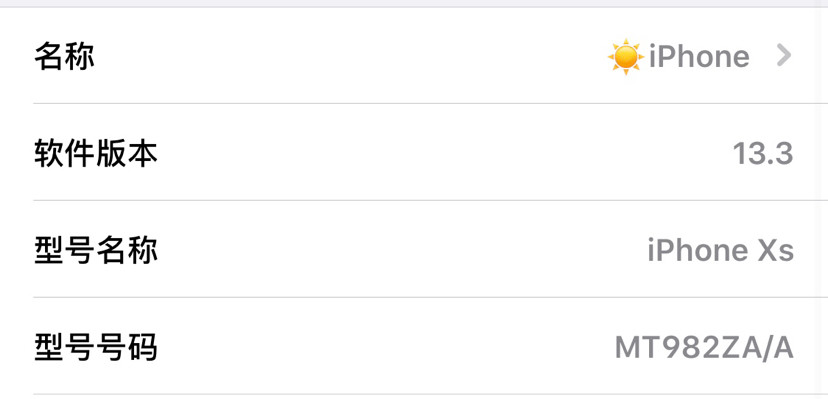
Task: Click the divider under 型号名称 row
Action: pos(430,297)
